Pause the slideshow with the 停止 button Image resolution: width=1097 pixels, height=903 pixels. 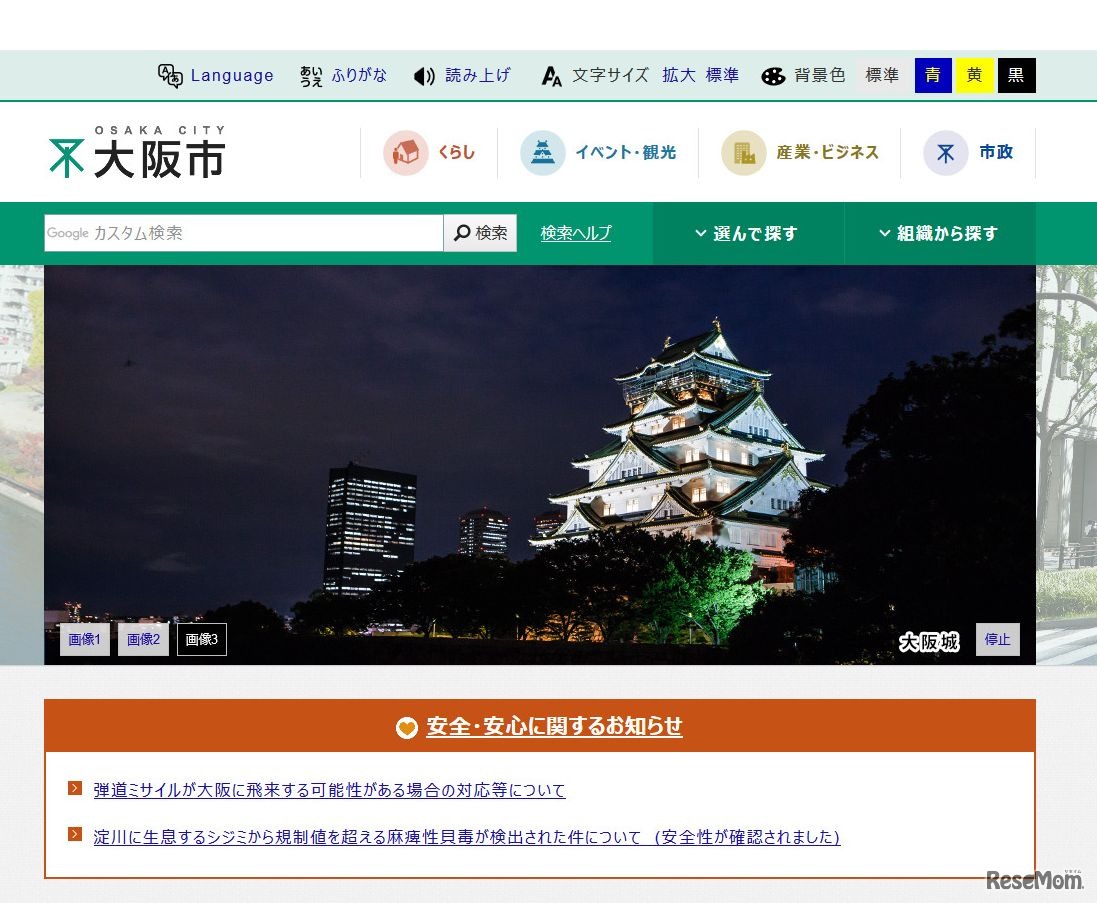(997, 639)
